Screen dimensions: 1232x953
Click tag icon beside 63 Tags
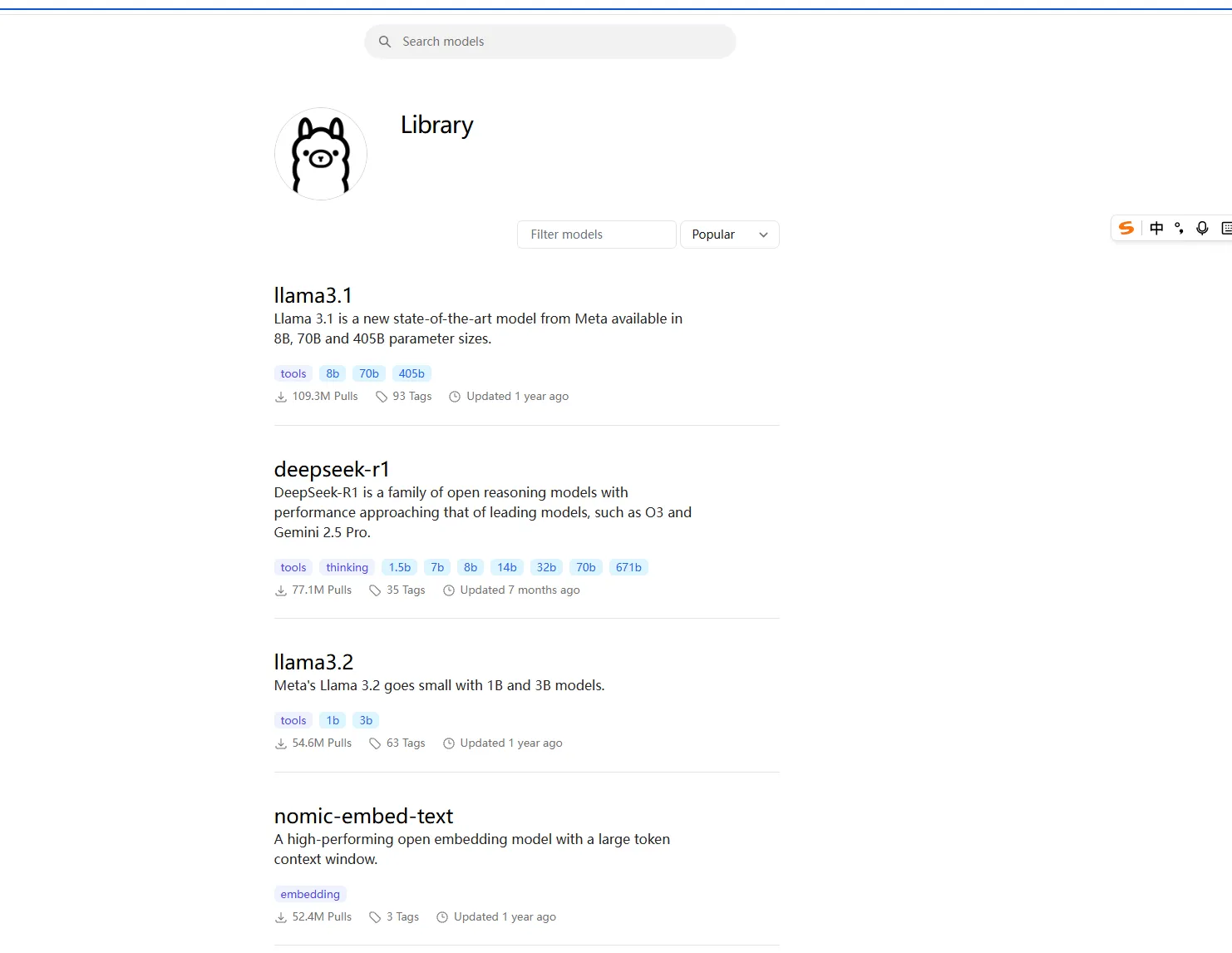[x=375, y=743]
